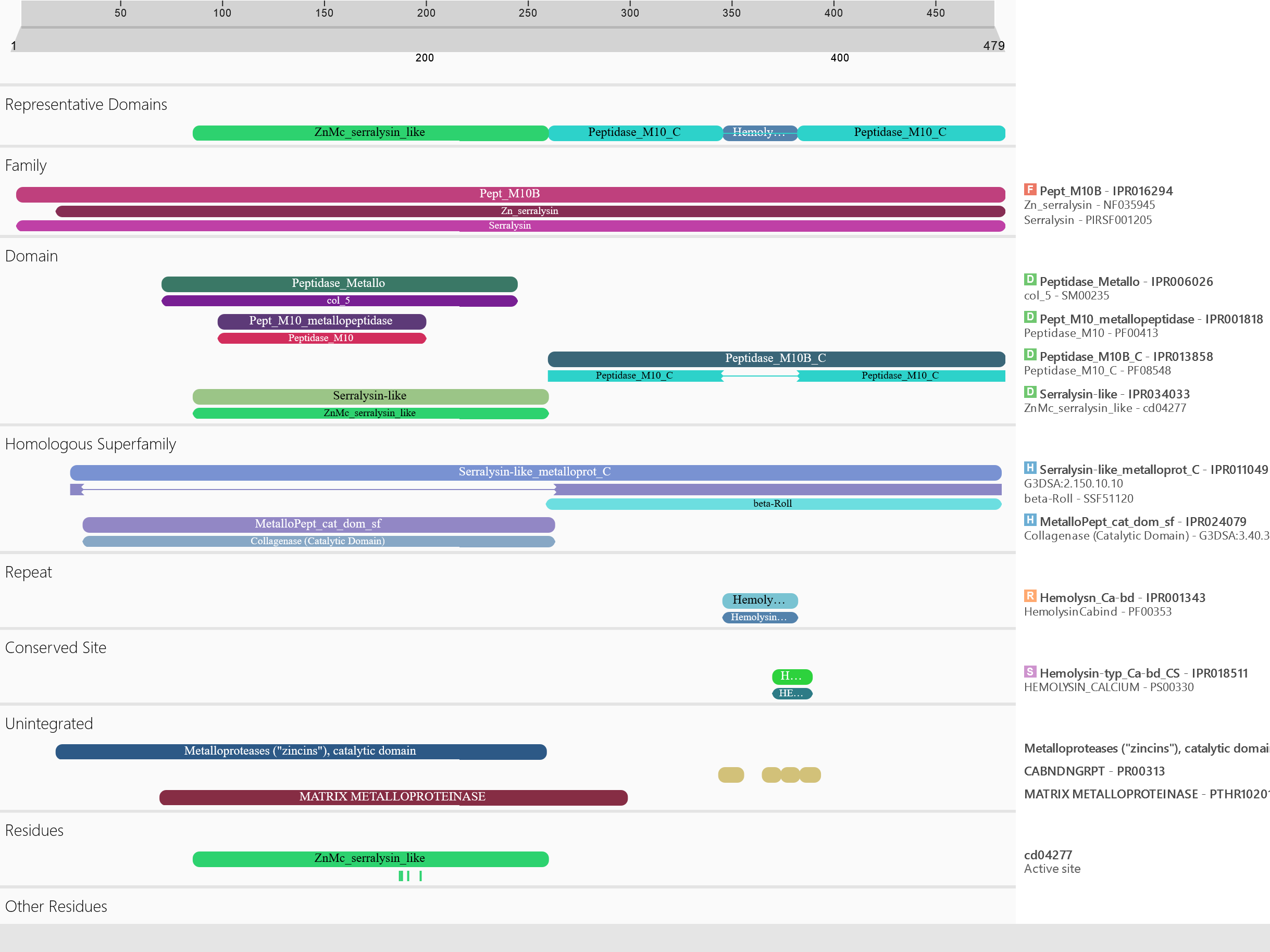The image size is (1270, 952).
Task: Open Peptidase_M10 - PF00413 link
Action: 1091,333
